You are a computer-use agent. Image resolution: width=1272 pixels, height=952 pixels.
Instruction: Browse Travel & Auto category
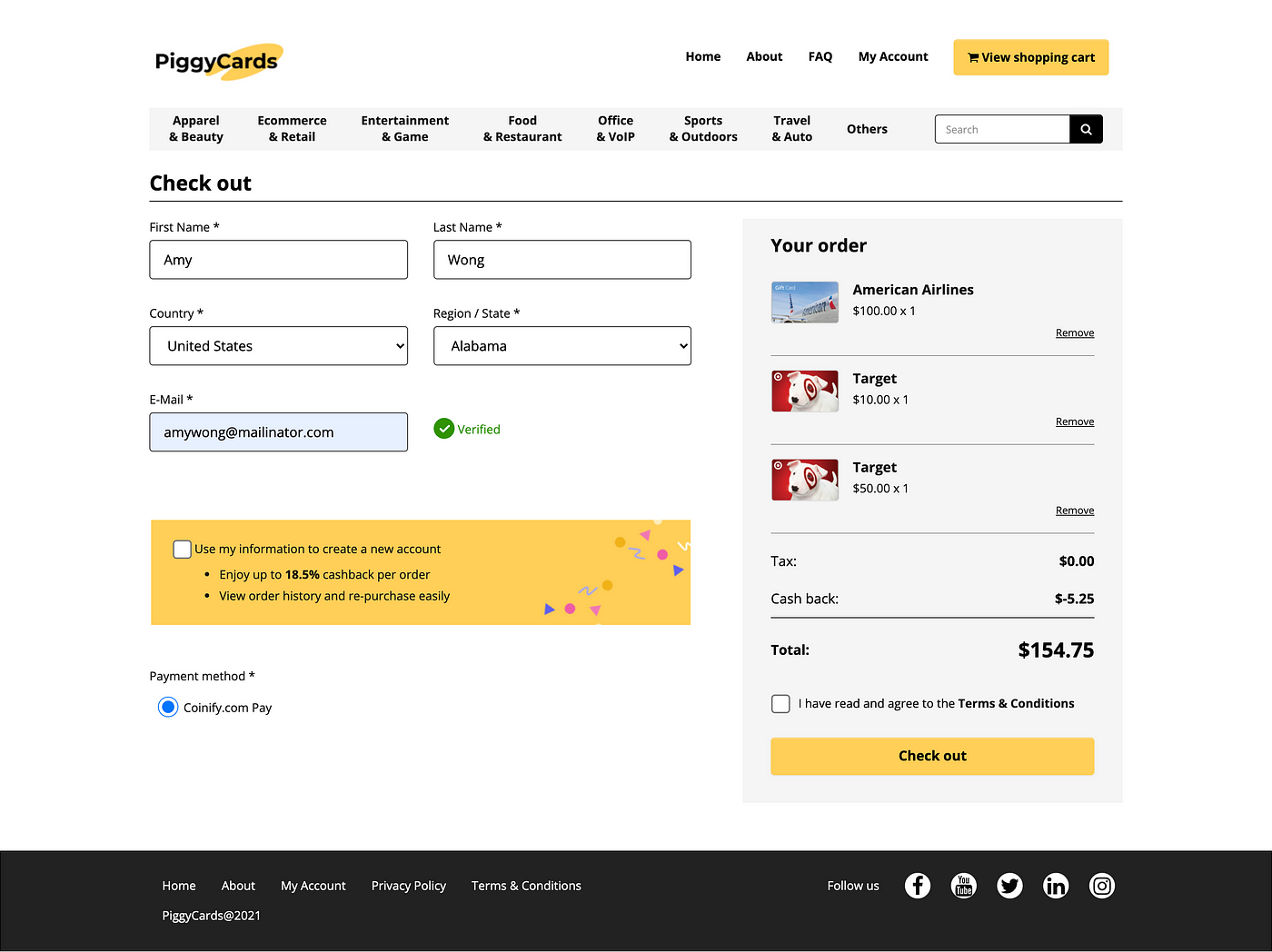click(792, 129)
